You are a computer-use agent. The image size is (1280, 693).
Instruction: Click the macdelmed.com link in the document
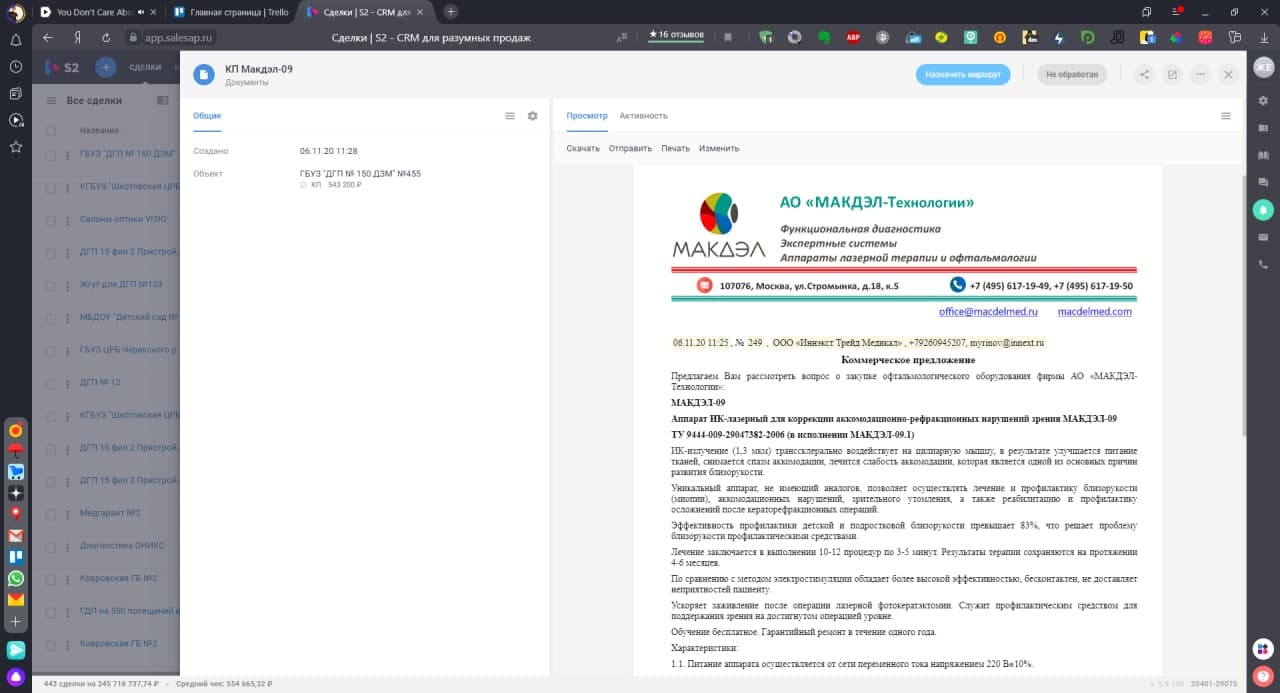pyautogui.click(x=1094, y=311)
